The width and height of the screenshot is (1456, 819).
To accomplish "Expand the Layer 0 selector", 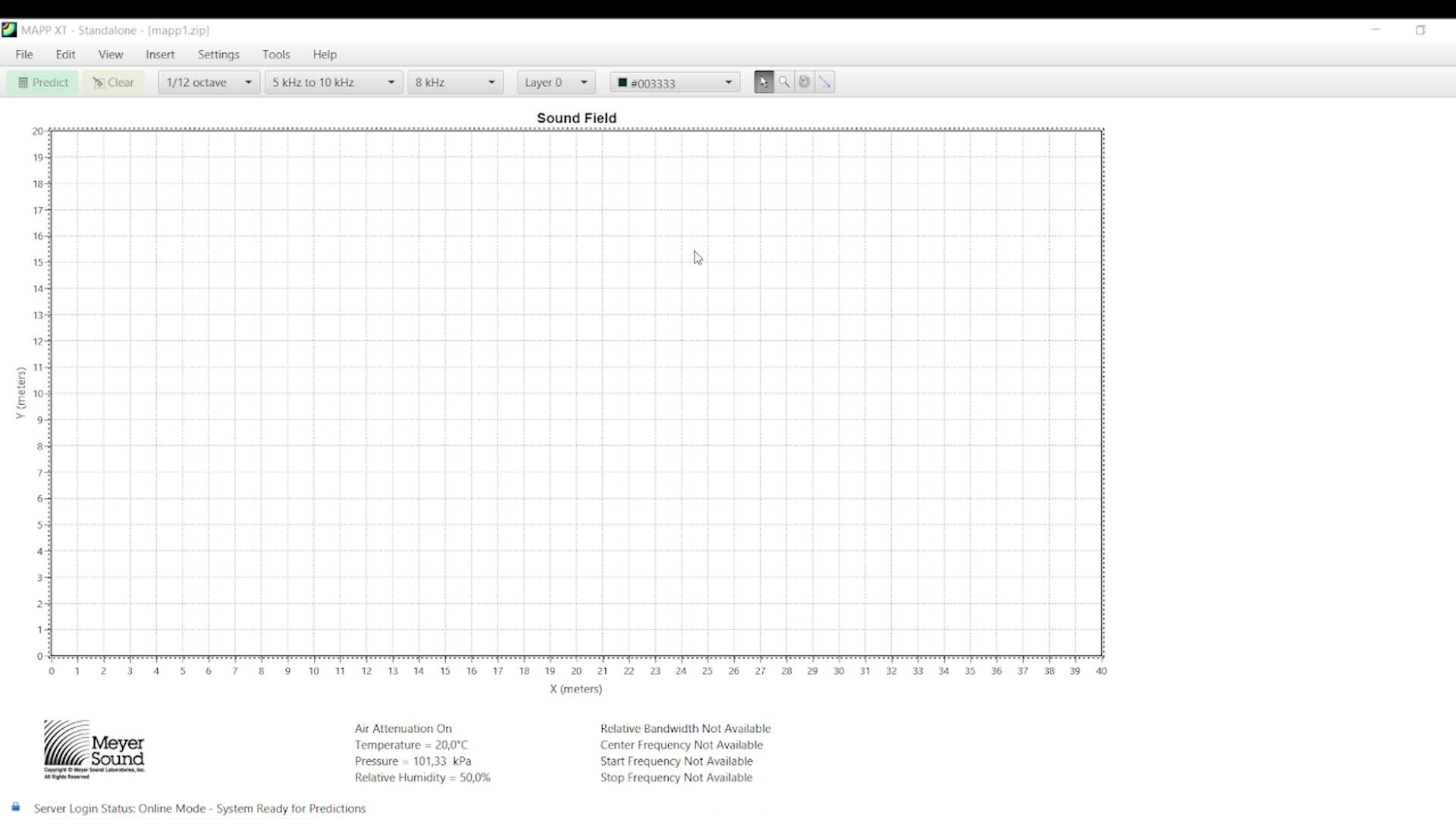I will point(556,82).
